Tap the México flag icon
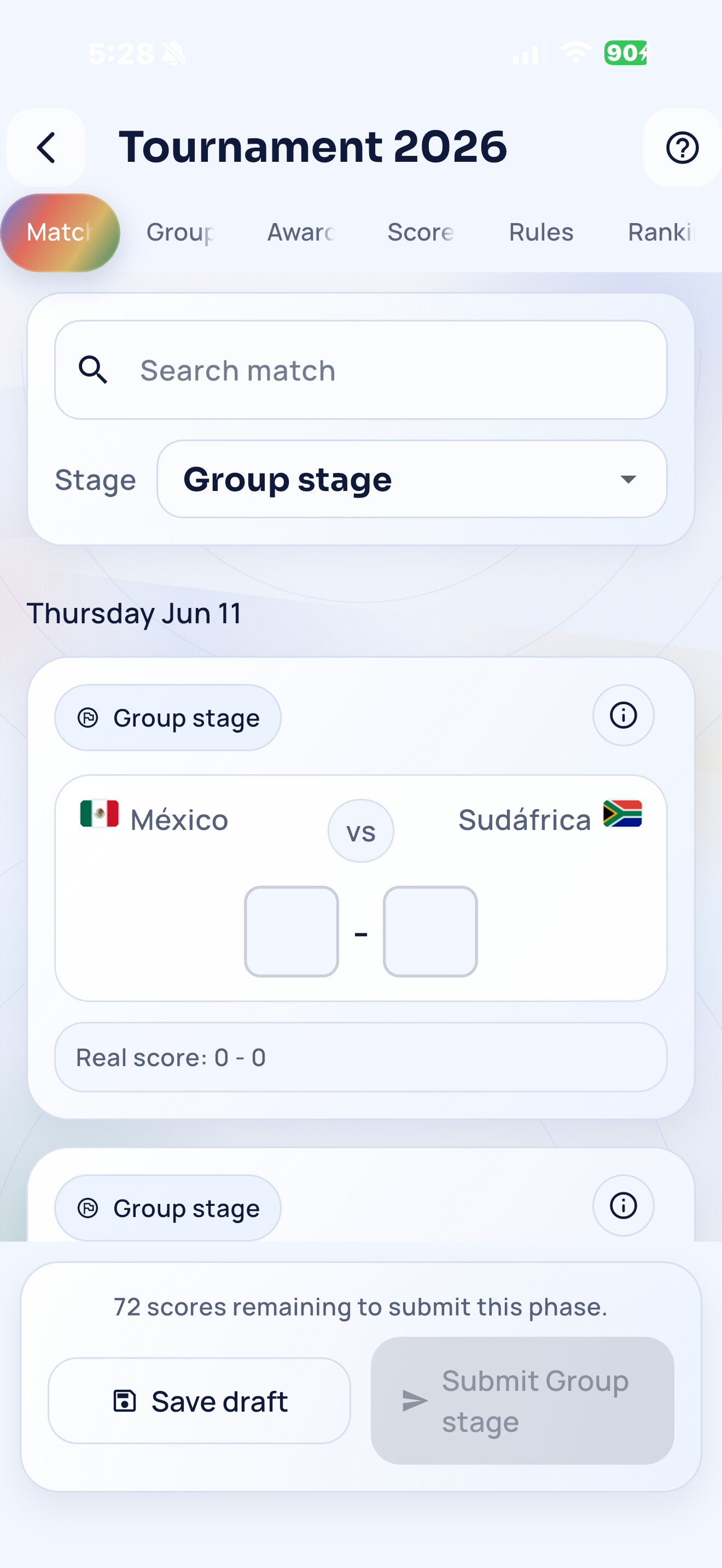The image size is (722, 1568). coord(99,814)
